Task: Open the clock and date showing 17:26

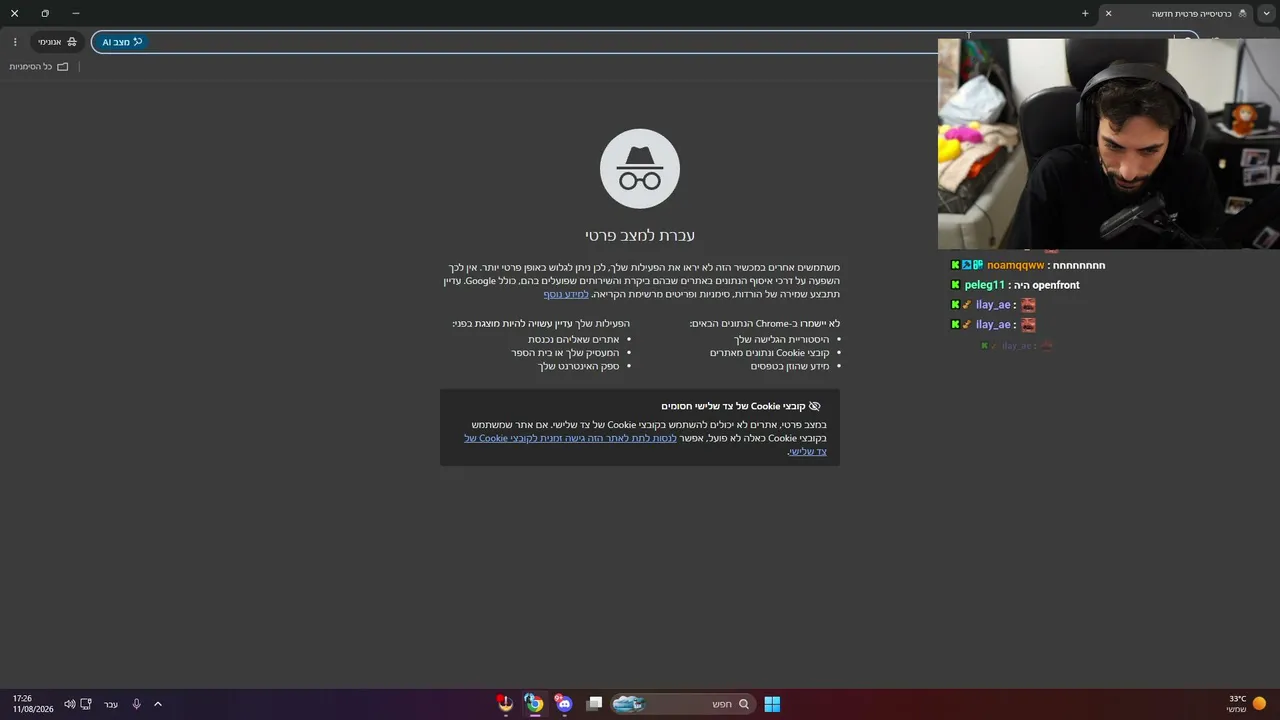Action: coord(32,704)
